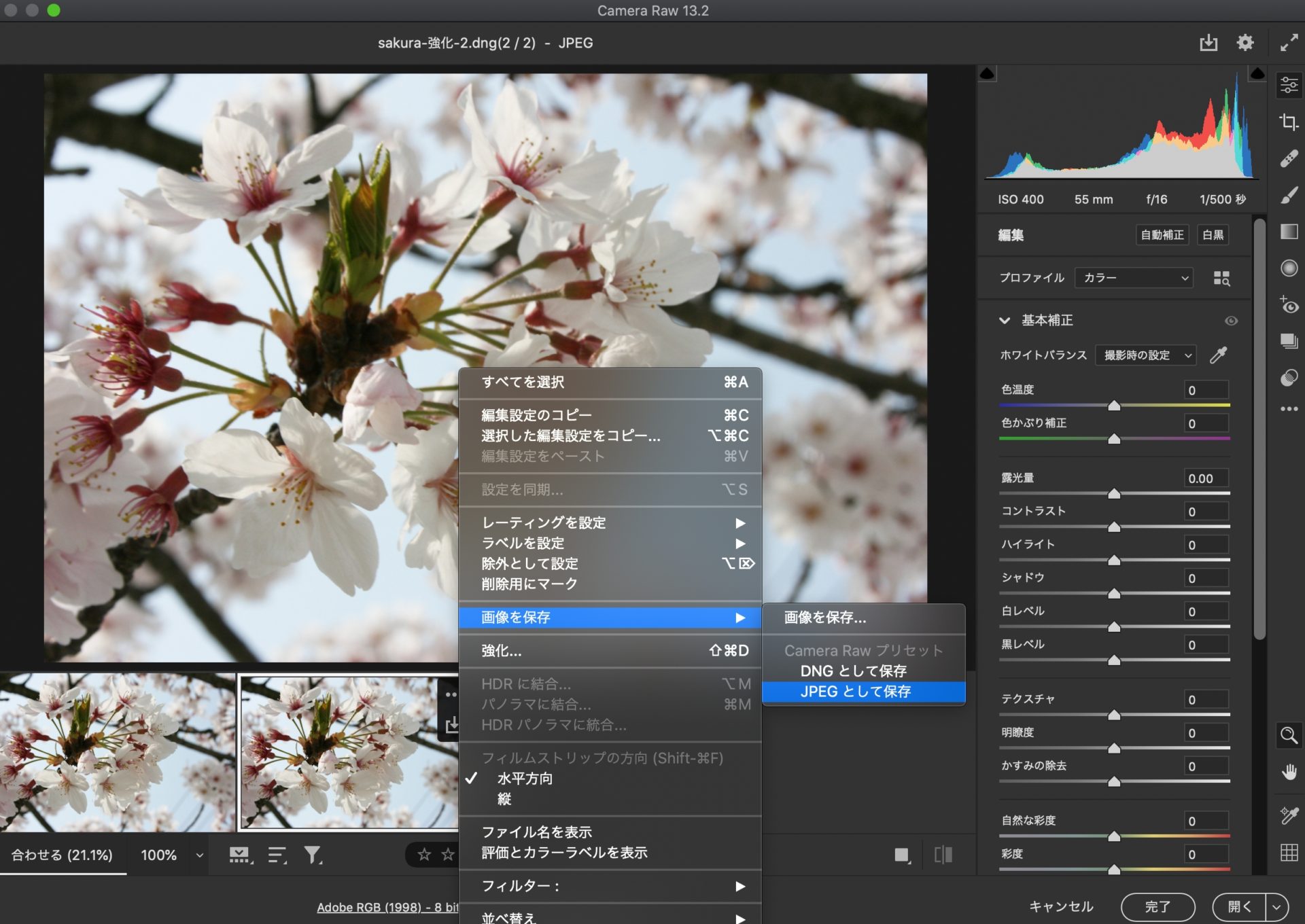Open Camera Raw preferences gear
The height and width of the screenshot is (924, 1305).
tap(1245, 43)
